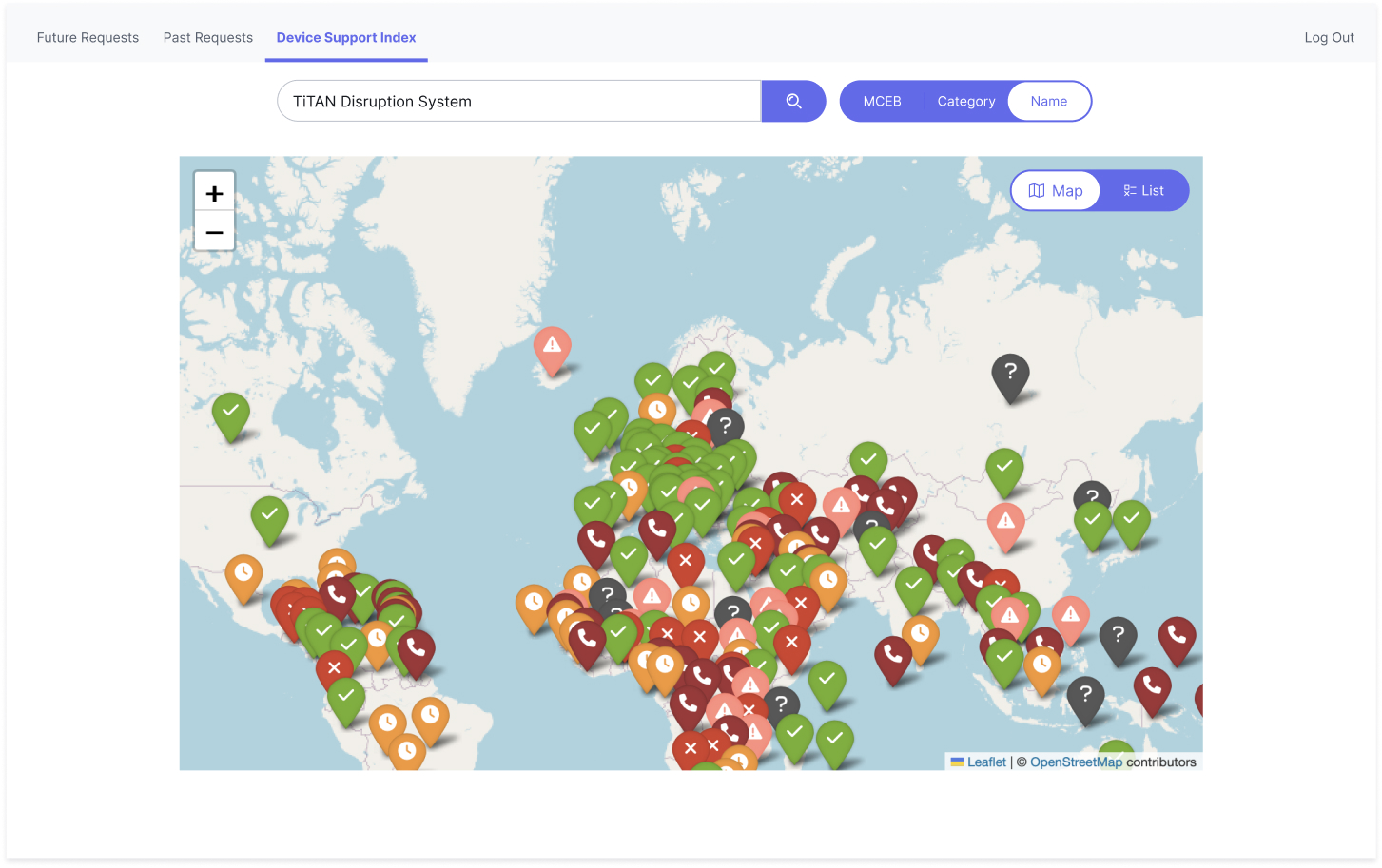Click the Log Out link
1382x868 pixels.
(x=1329, y=38)
